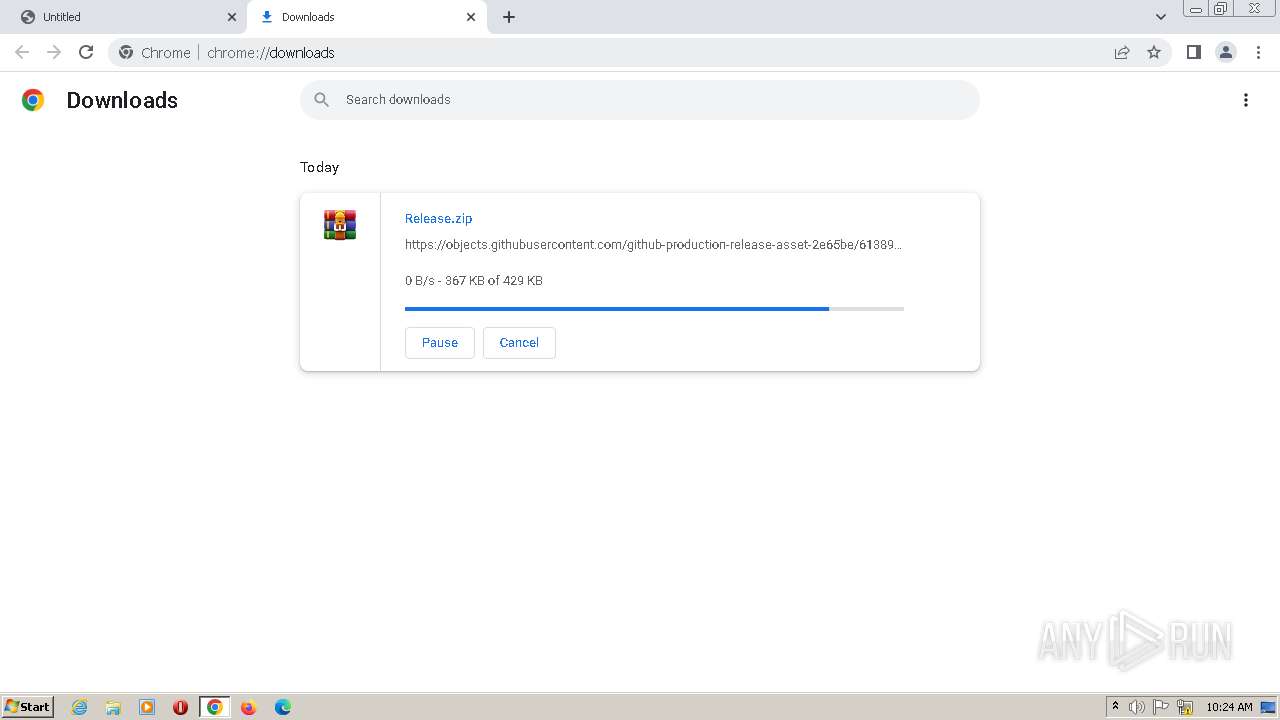Click the download progress bar
Screen dimensions: 1280x720
[654, 309]
